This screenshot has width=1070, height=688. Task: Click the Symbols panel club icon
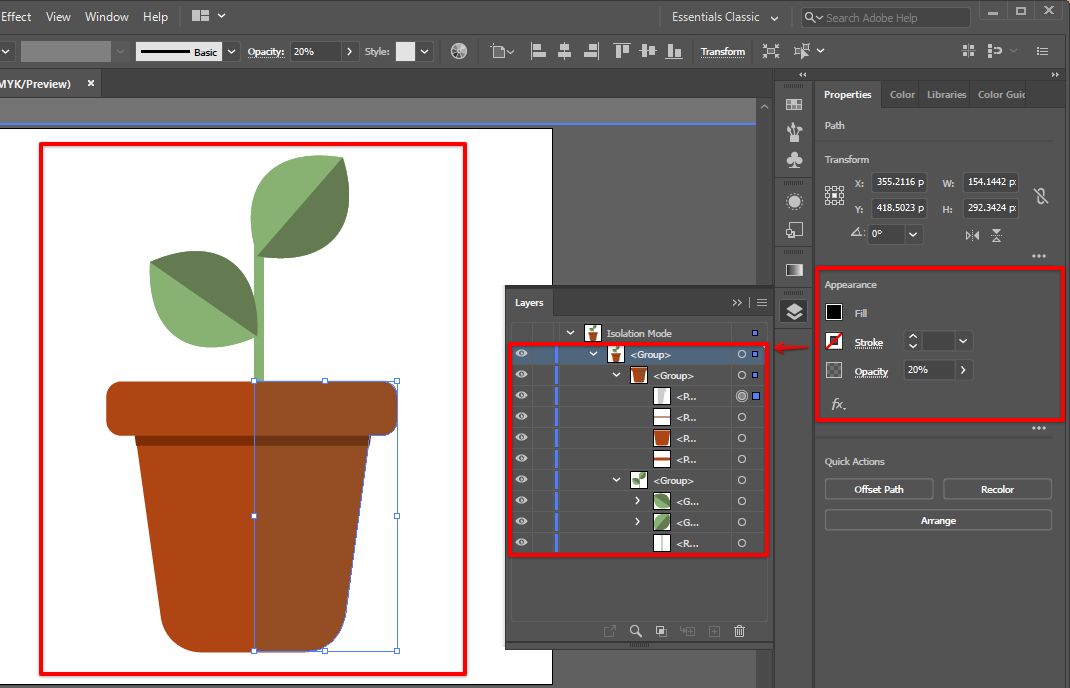pos(794,160)
